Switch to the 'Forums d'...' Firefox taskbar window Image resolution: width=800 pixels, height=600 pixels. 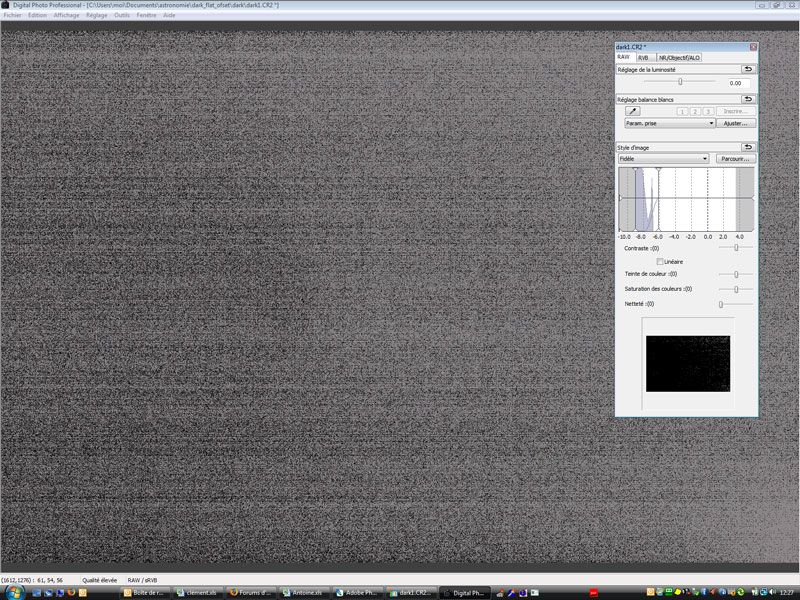(x=251, y=592)
